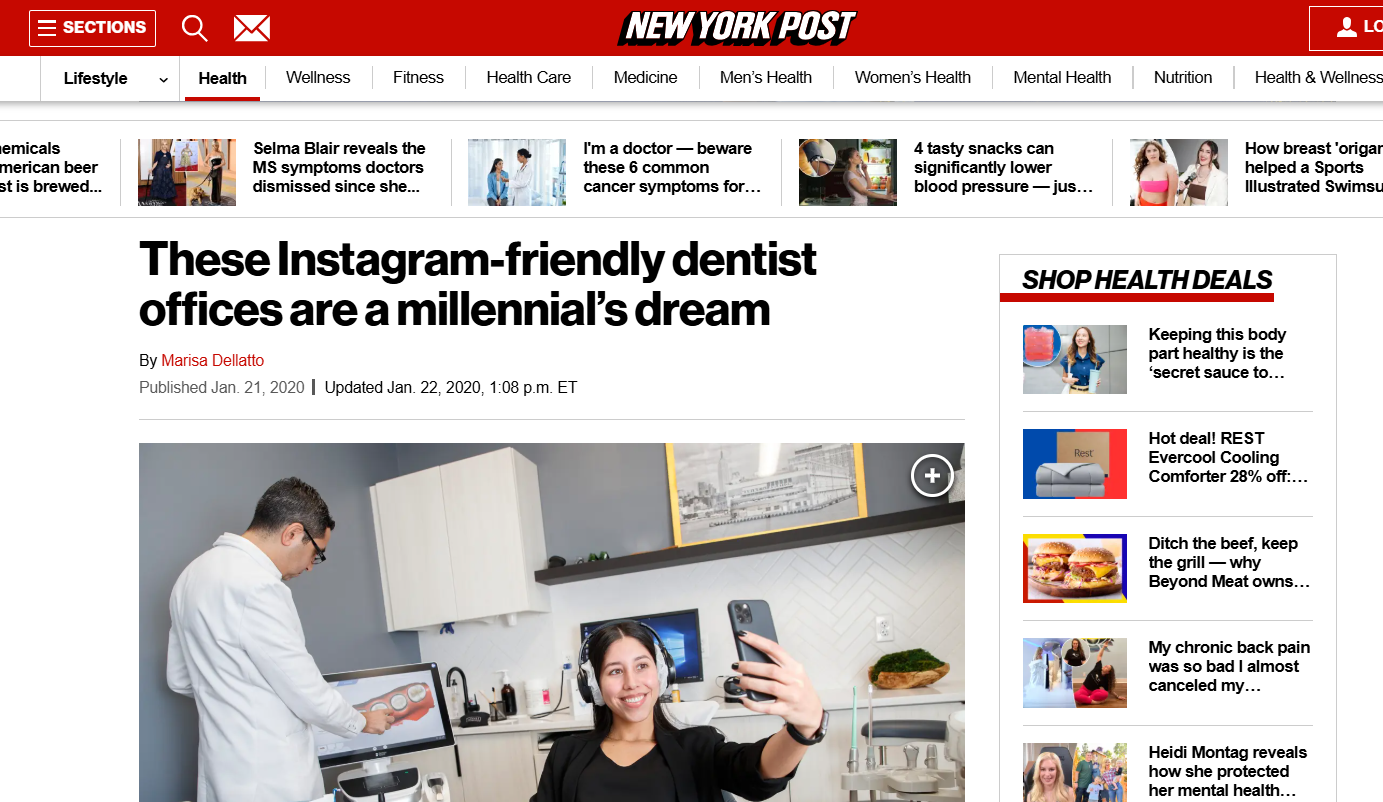The width and height of the screenshot is (1383, 802).
Task: Click the doctor cancer symptoms thumbnail
Action: point(517,172)
